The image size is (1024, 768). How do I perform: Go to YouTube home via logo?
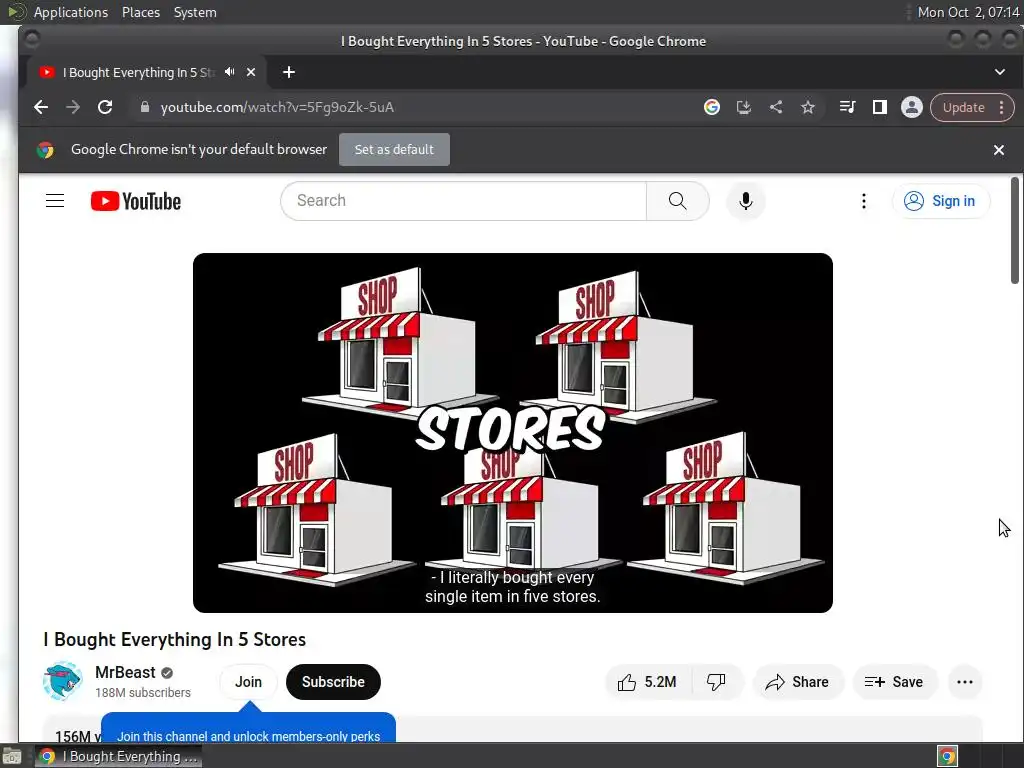(x=136, y=201)
